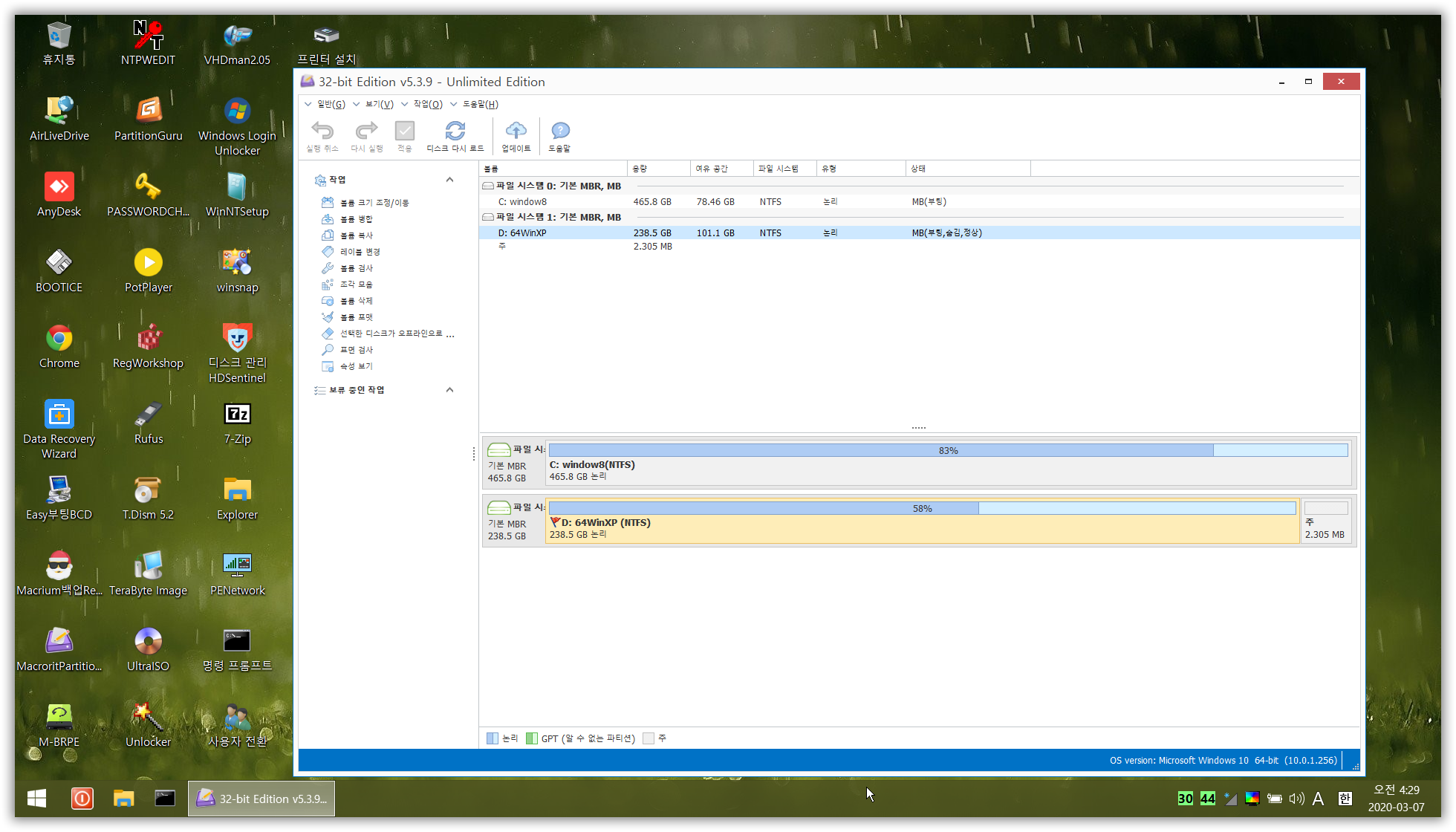Open File Explorer from taskbar
Screen dimensions: 1456x832
pyautogui.click(x=123, y=799)
